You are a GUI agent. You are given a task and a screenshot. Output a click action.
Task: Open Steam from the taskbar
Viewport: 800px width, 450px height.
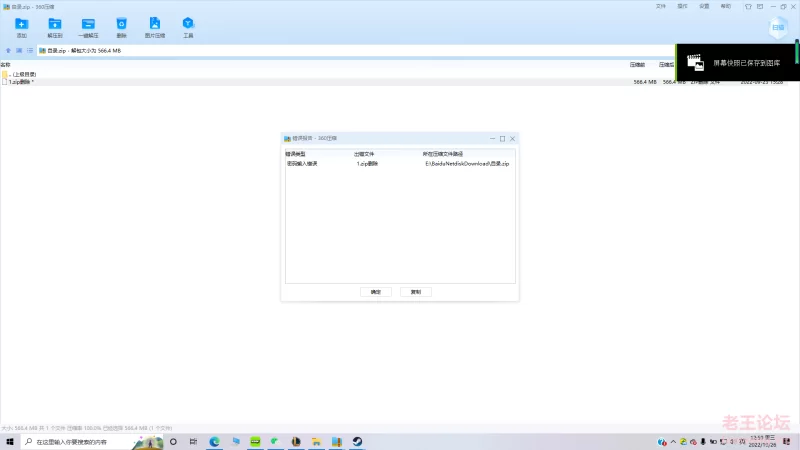point(357,441)
